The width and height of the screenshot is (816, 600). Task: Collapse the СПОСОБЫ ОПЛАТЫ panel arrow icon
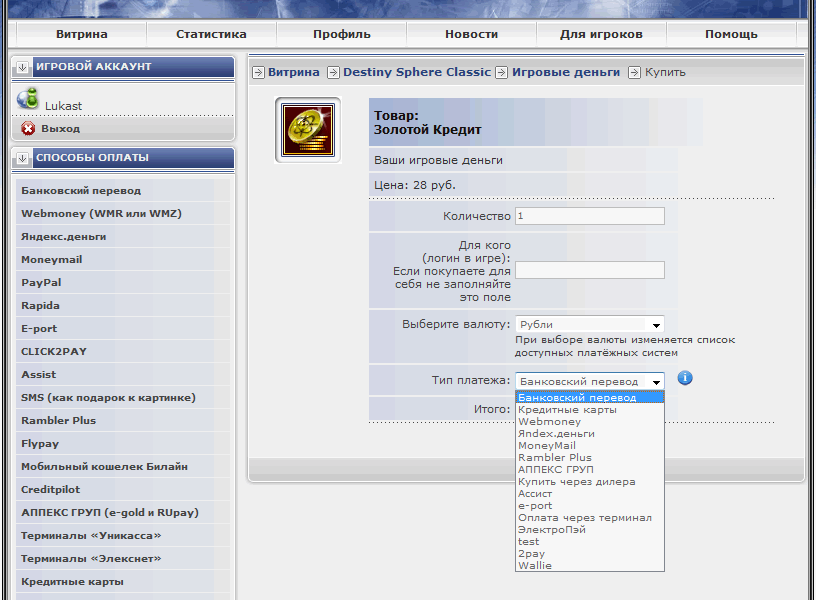click(x=22, y=158)
